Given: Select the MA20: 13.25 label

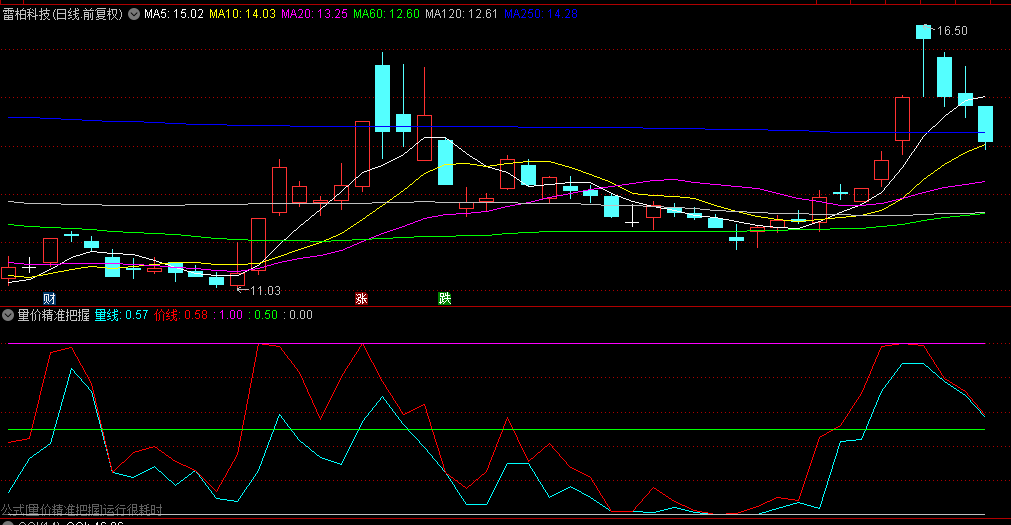Looking at the screenshot, I should coord(314,14).
